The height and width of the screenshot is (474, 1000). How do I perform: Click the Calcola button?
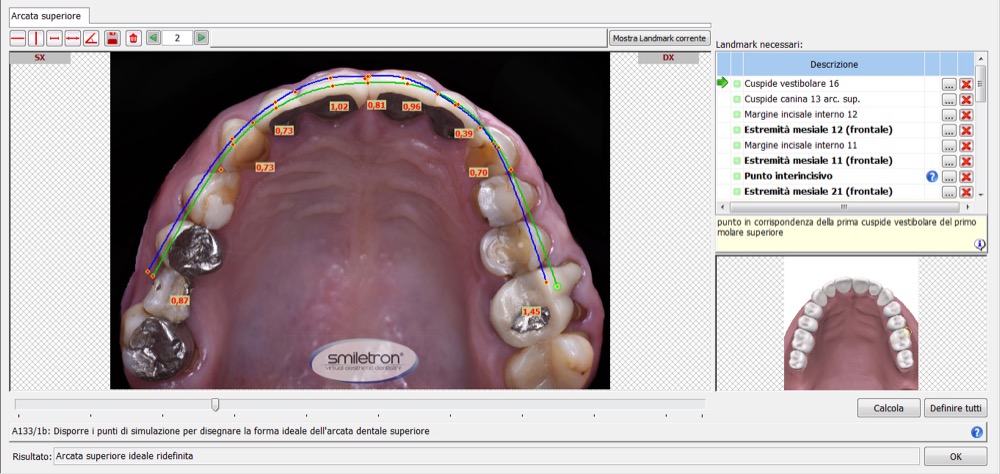888,408
